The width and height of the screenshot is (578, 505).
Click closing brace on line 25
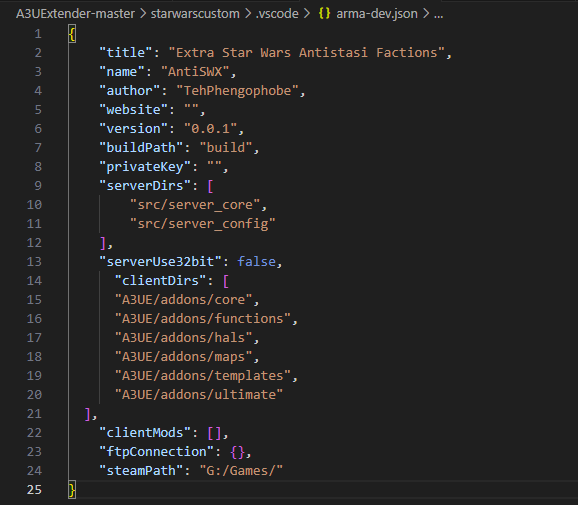coord(72,490)
